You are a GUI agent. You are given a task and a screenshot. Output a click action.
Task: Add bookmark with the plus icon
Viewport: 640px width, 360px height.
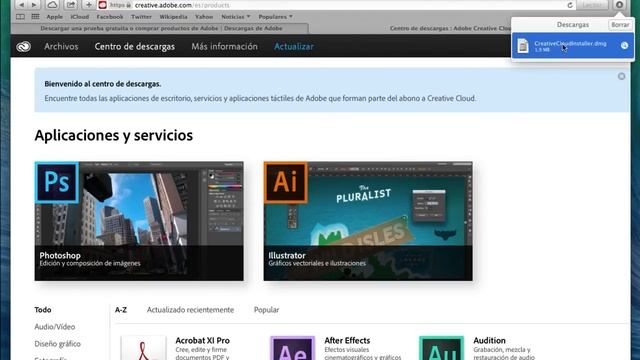tap(89, 5)
